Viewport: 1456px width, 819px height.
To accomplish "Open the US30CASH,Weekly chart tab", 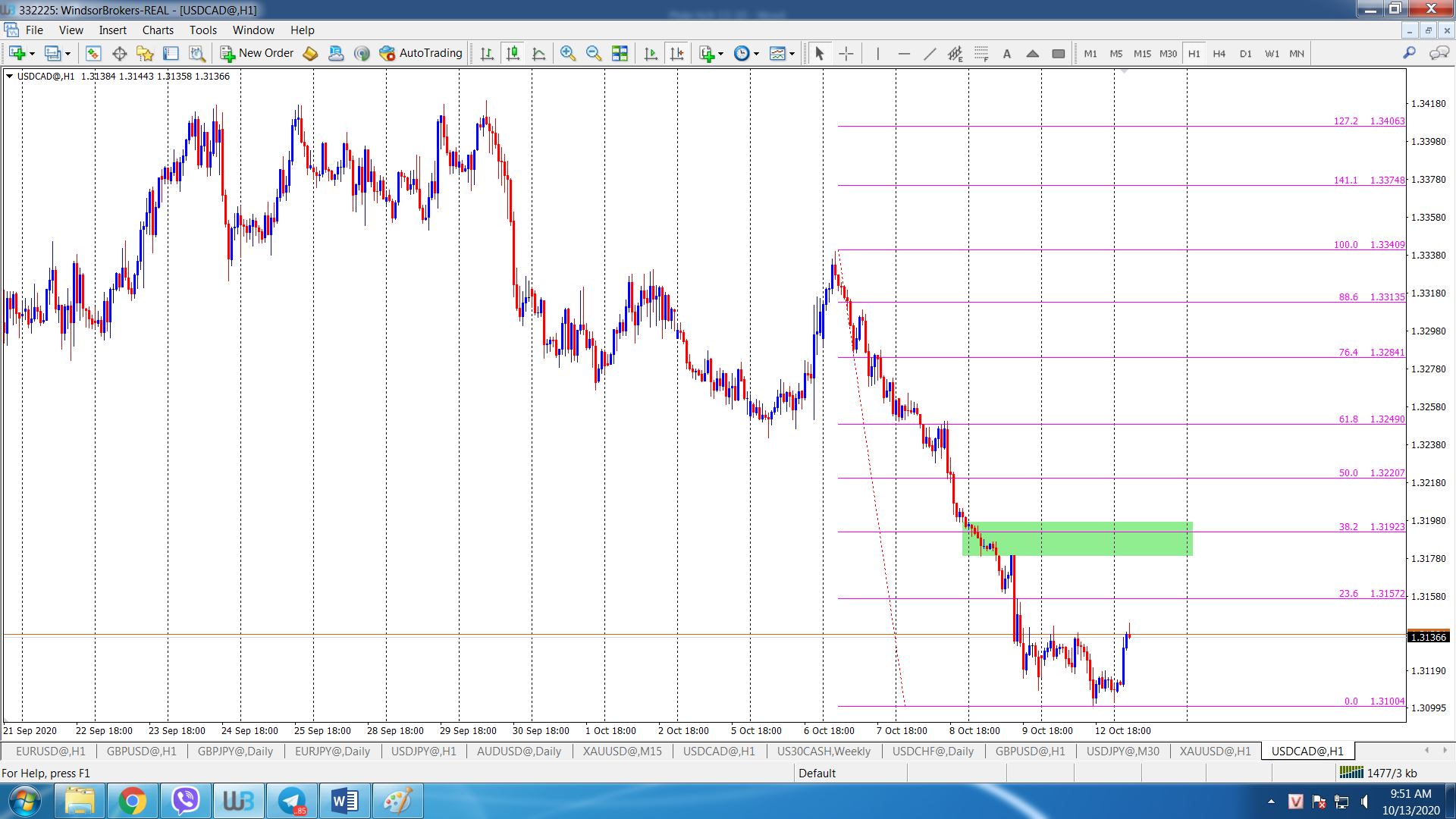I will (x=824, y=752).
